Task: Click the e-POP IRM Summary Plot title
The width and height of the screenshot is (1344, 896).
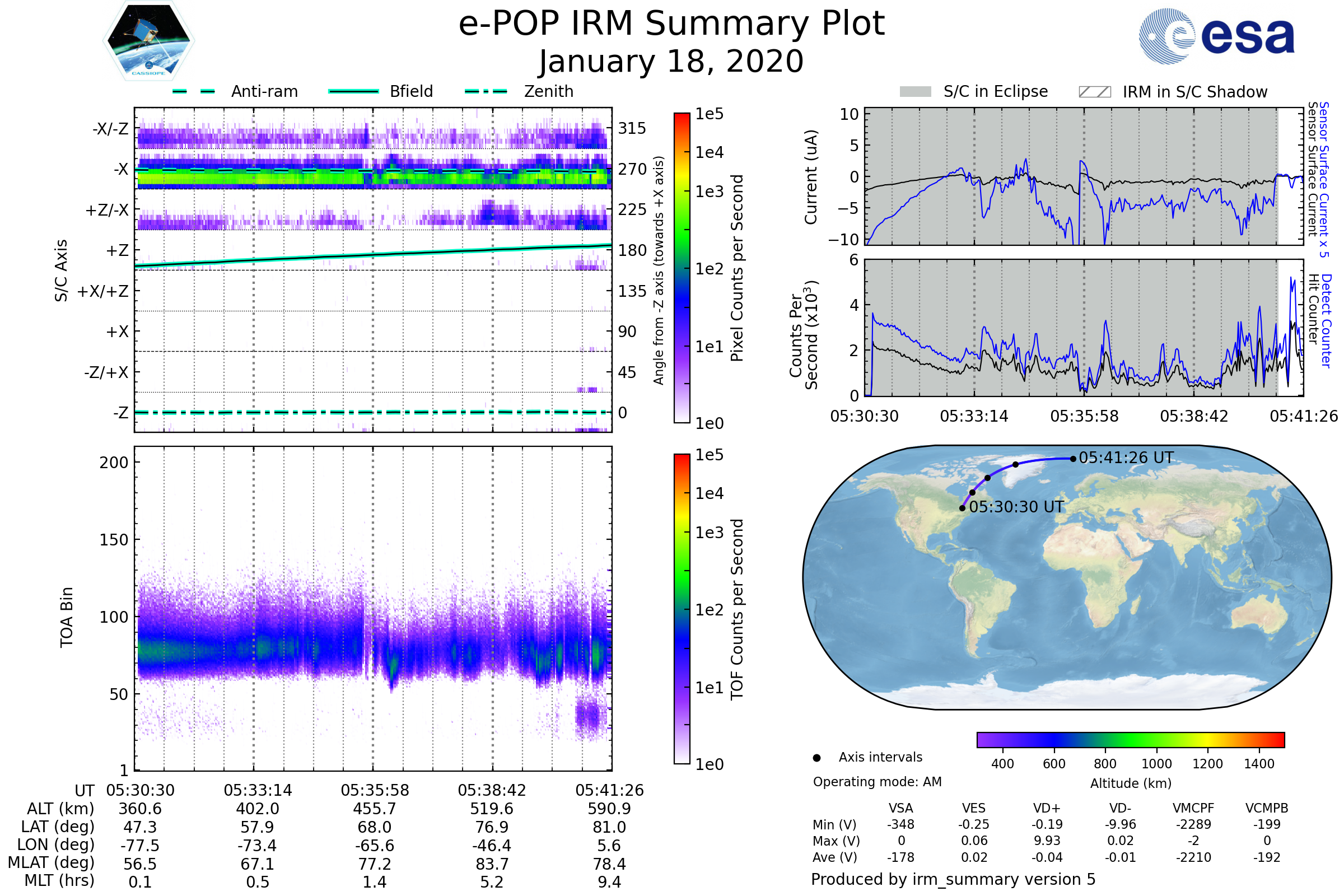Action: click(x=671, y=24)
